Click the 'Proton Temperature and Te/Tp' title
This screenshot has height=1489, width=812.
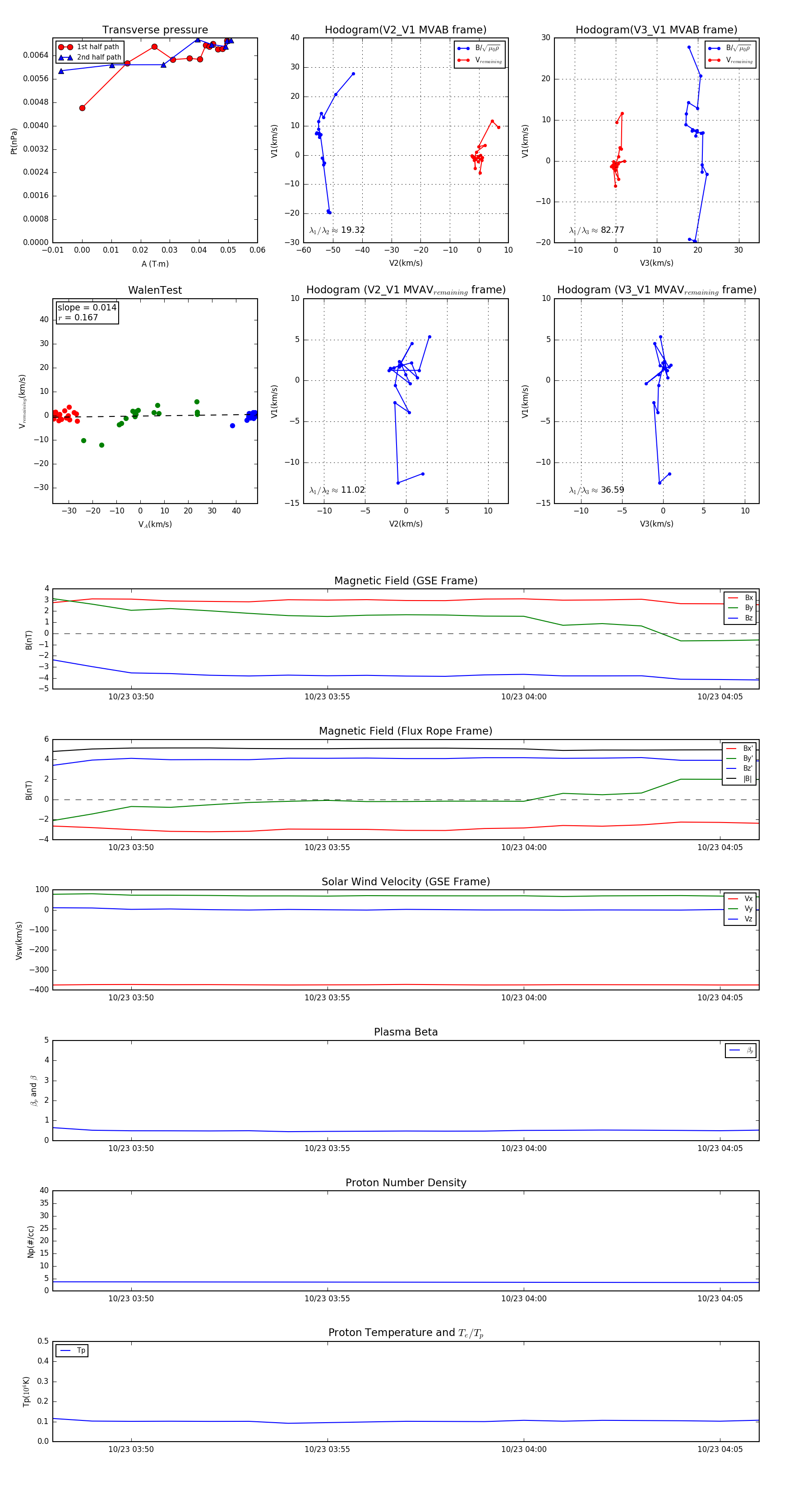point(406,1333)
